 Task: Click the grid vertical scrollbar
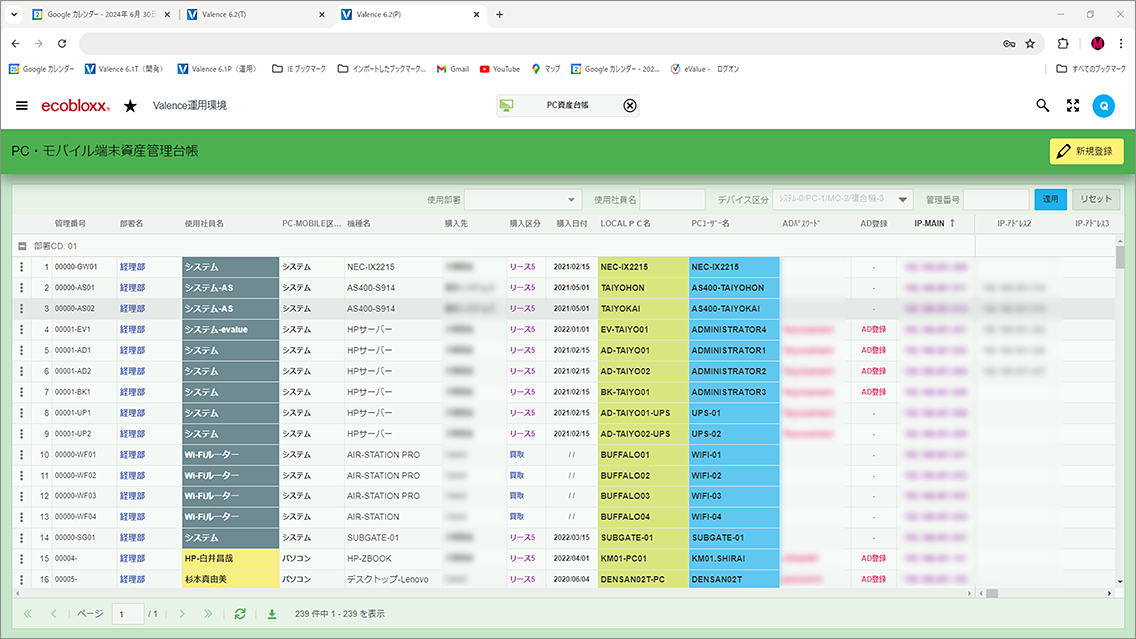(x=1120, y=256)
